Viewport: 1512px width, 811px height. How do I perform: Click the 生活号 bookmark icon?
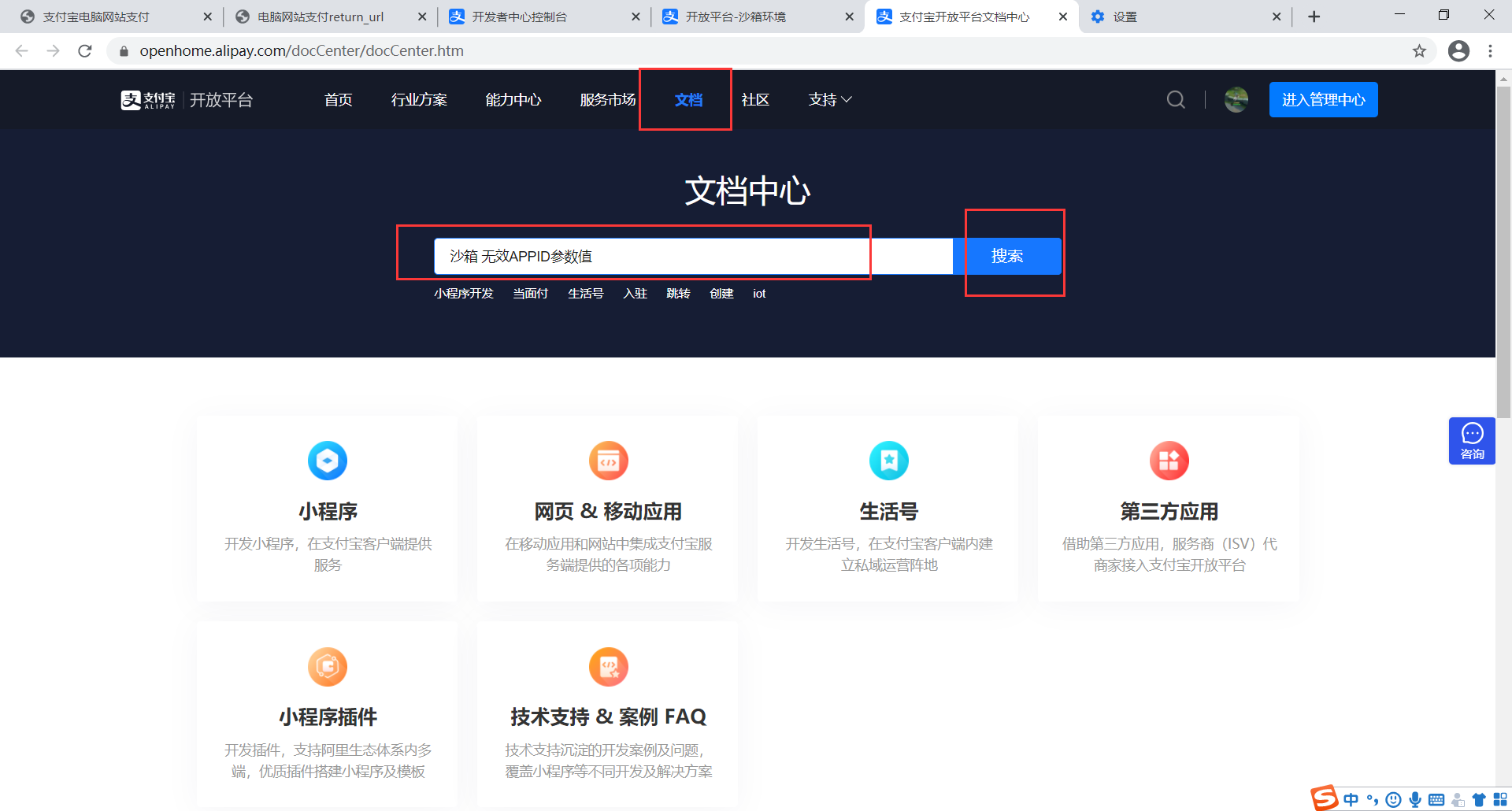tap(889, 461)
